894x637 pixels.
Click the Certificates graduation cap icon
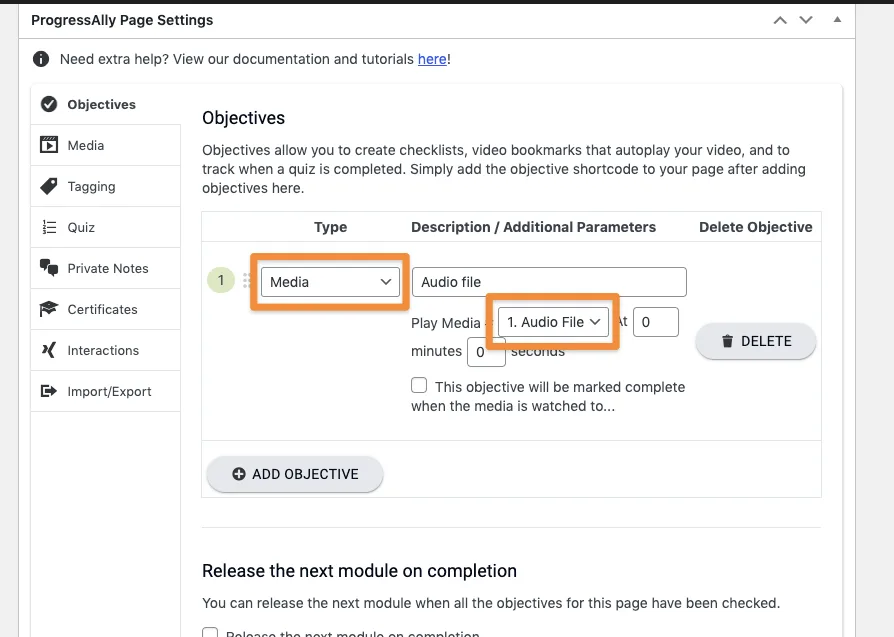[x=48, y=310]
